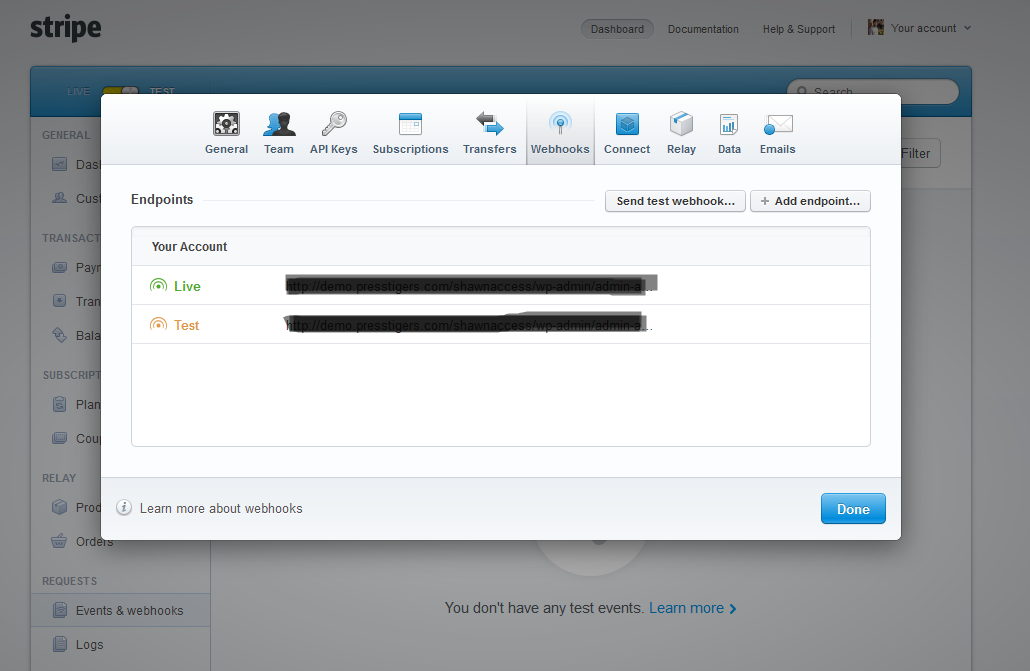This screenshot has height=671, width=1030.
Task: Open the Data report icon
Action: (729, 124)
